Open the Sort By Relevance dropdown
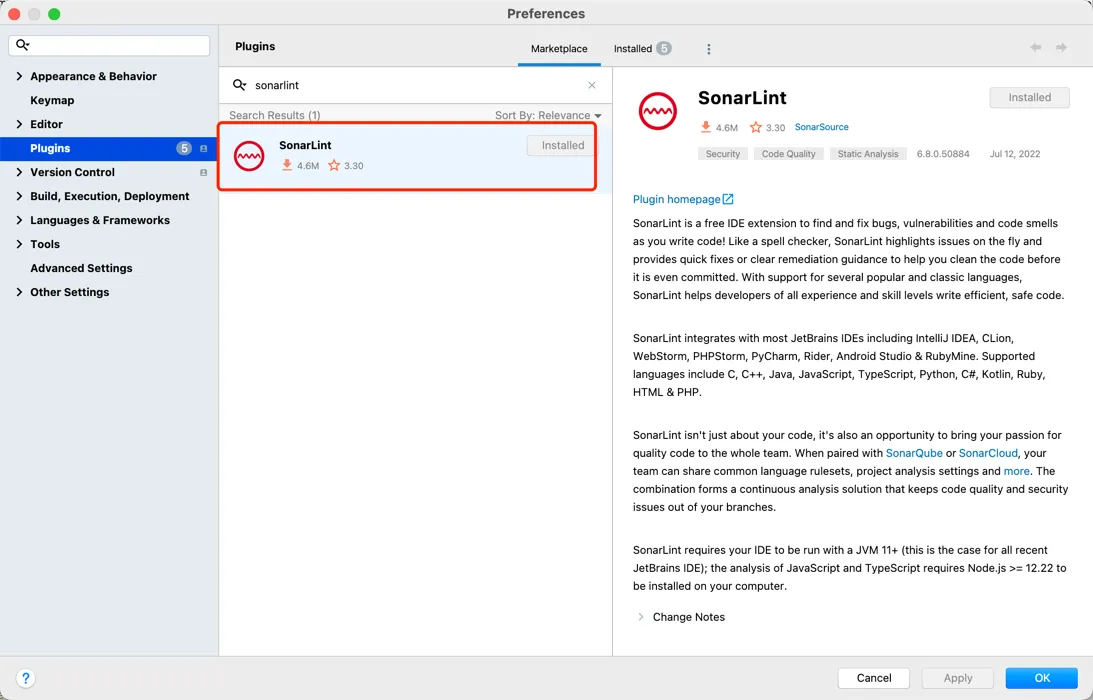The height and width of the screenshot is (700, 1093). [548, 115]
